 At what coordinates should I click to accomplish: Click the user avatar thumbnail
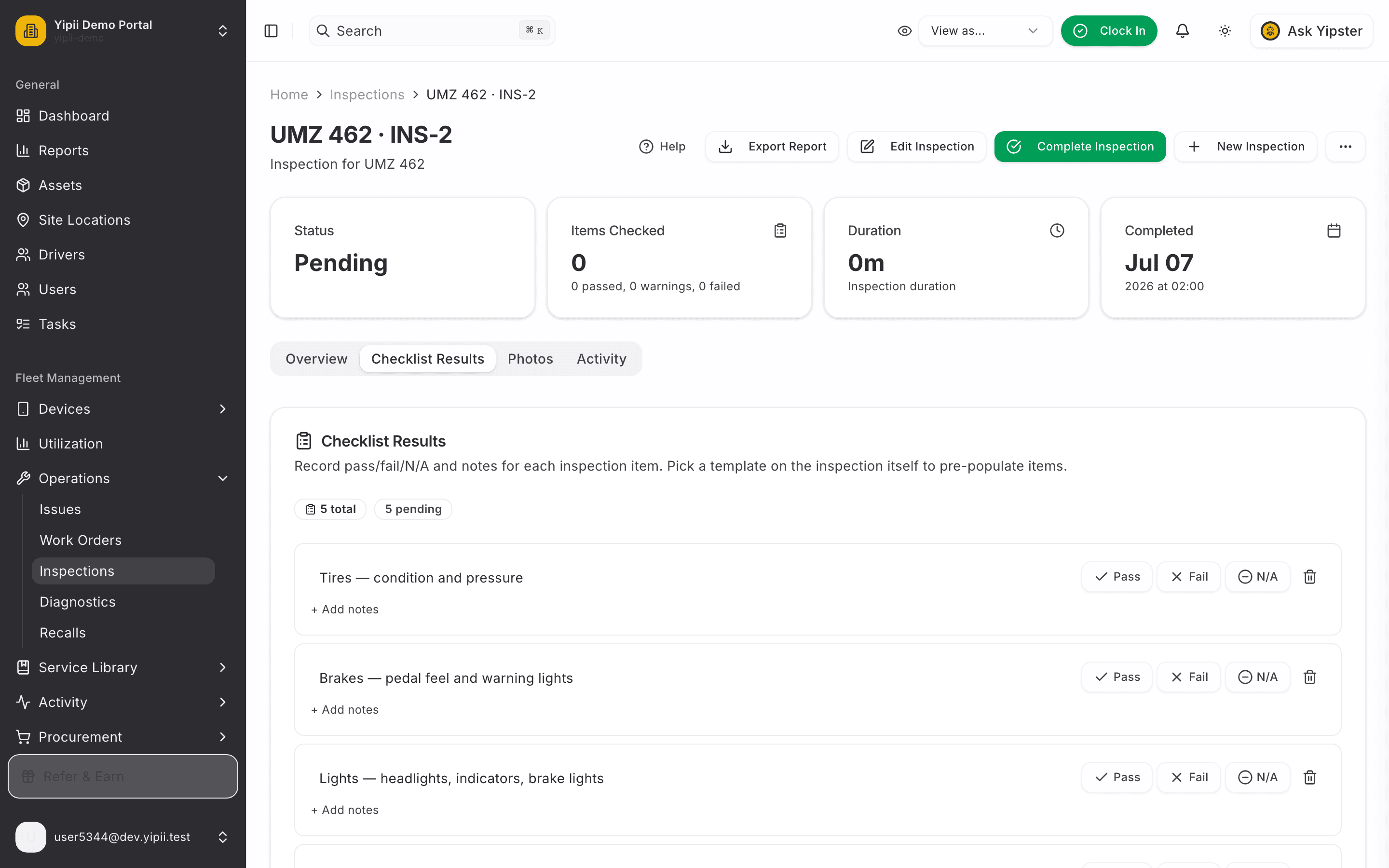[31, 837]
